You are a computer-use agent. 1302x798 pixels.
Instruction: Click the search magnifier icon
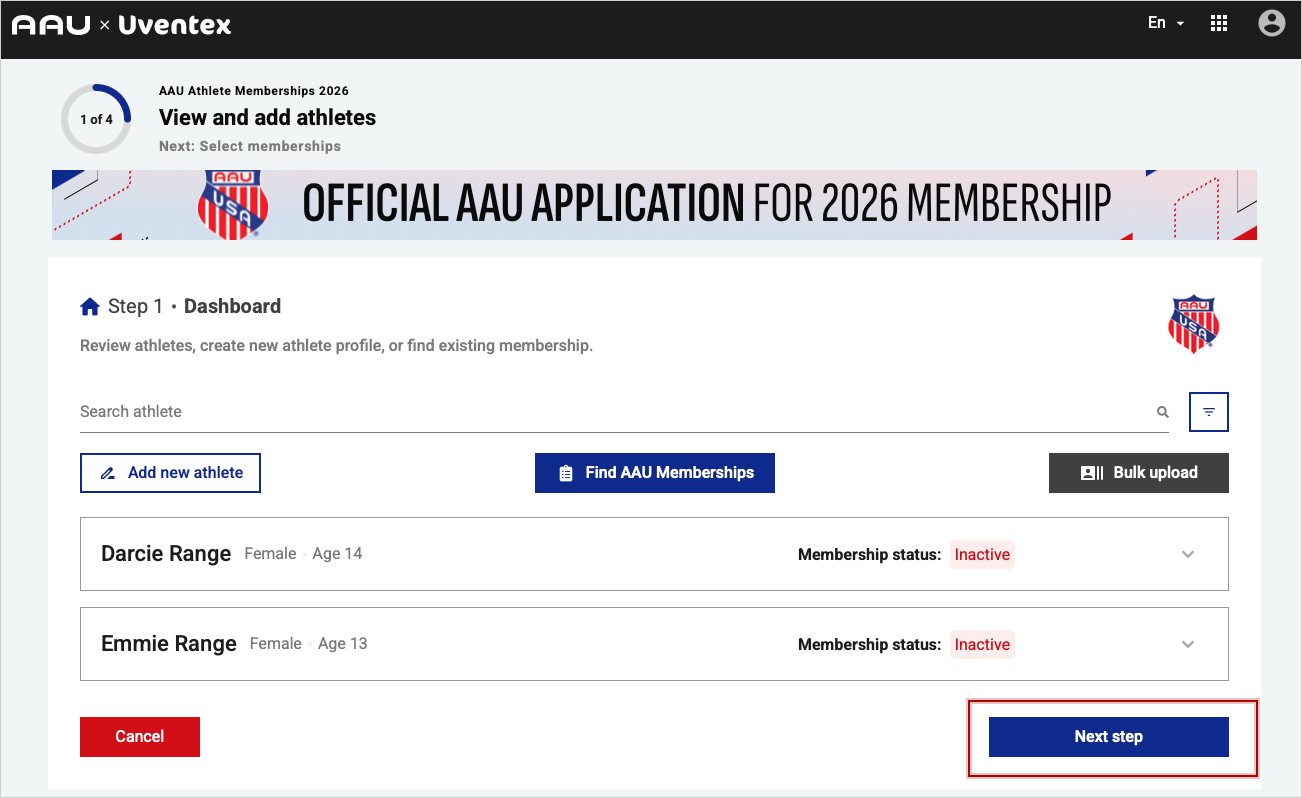pos(1162,412)
